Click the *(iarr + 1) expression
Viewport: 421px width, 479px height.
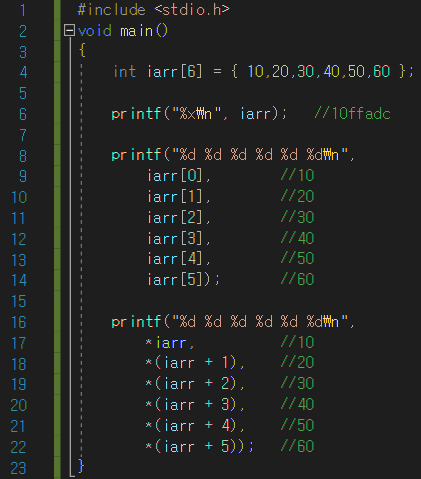click(191, 363)
